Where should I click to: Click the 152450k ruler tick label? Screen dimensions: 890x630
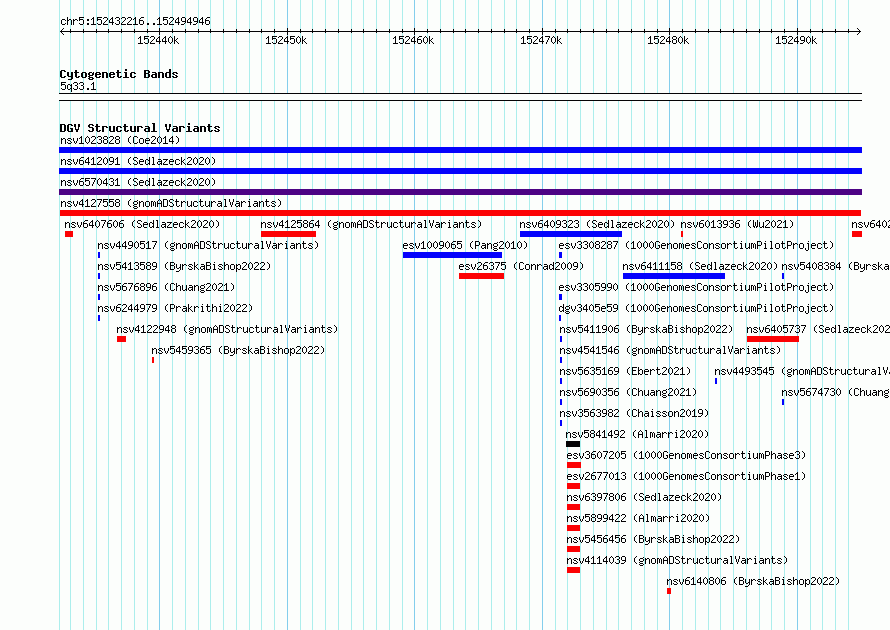[286, 40]
